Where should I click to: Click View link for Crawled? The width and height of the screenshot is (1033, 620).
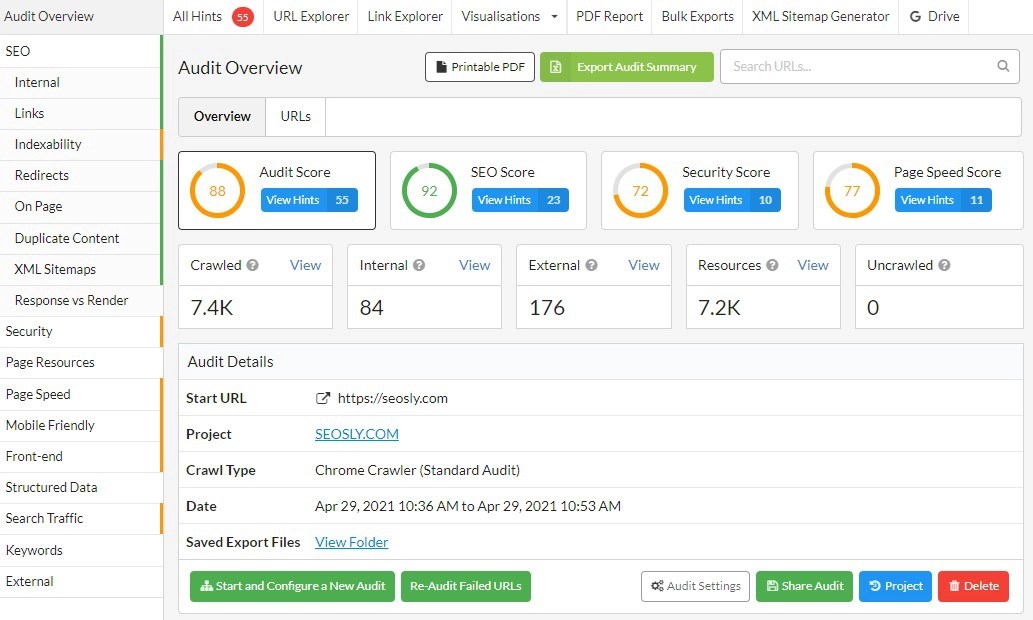305,265
